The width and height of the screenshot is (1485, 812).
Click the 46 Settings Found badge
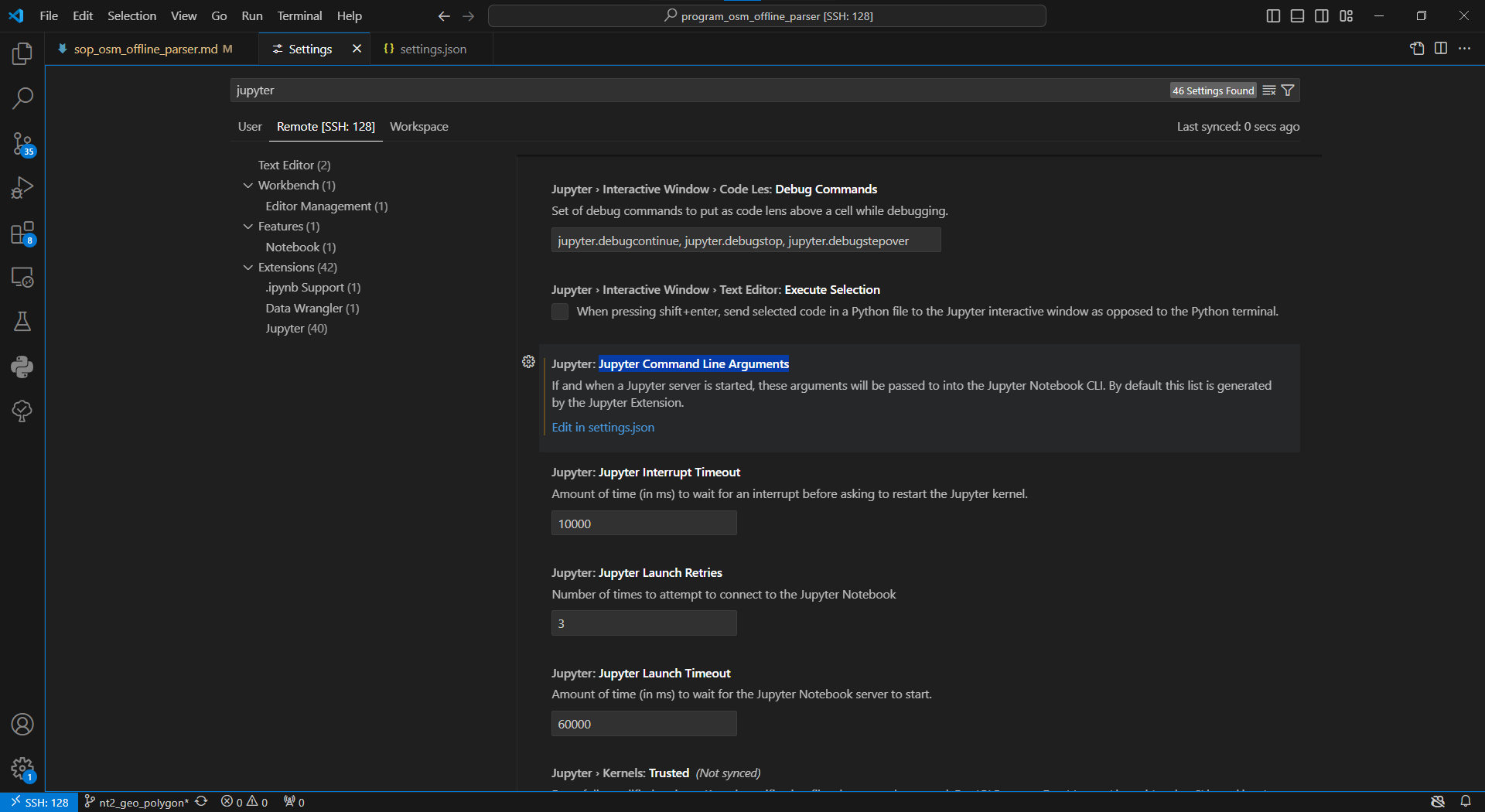tap(1213, 90)
